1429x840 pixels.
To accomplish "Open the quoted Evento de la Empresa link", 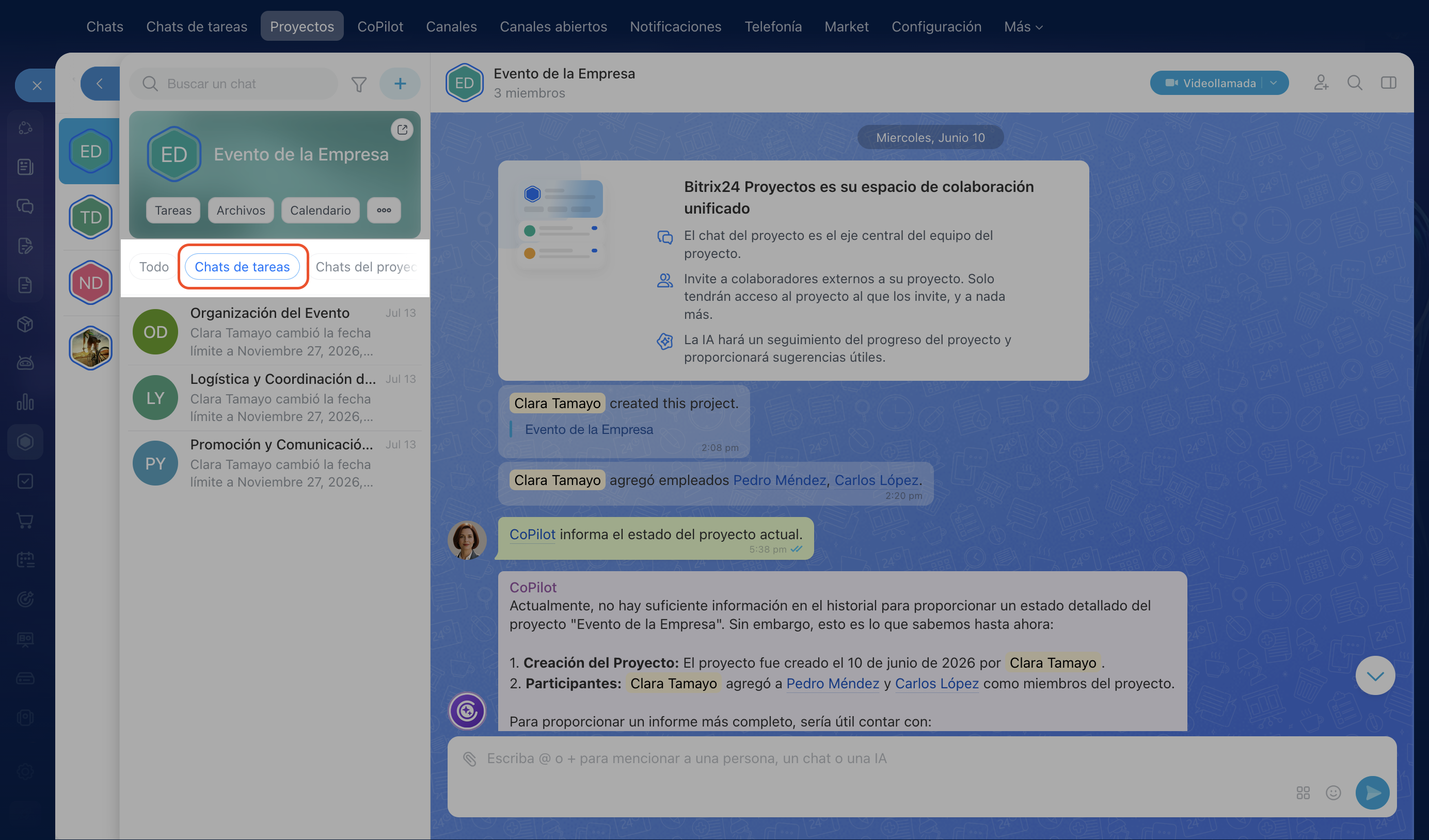I will tap(589, 430).
